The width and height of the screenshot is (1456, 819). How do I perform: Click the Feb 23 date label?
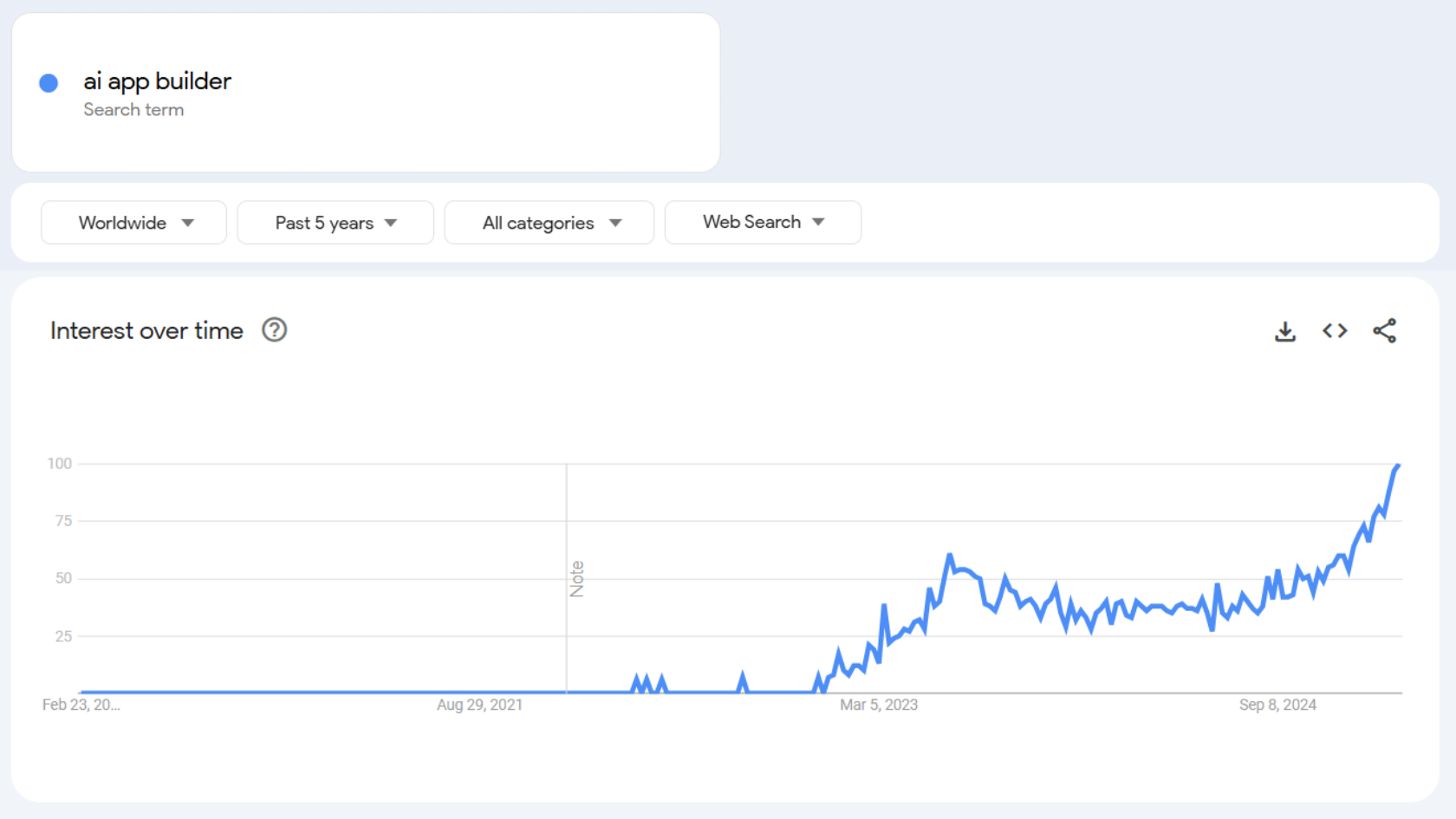[81, 705]
